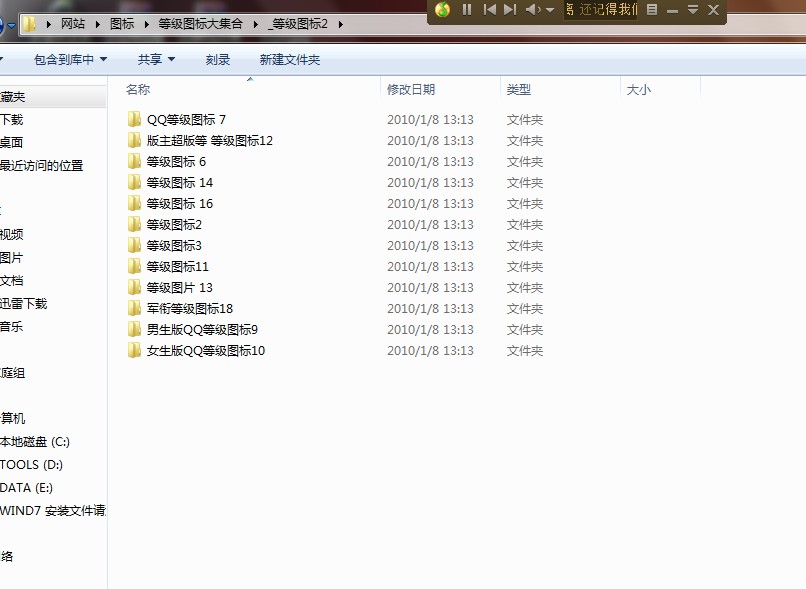Viewport: 806px width, 589px height.
Task: Skip to the previous track in the mini player
Action: pyautogui.click(x=489, y=11)
